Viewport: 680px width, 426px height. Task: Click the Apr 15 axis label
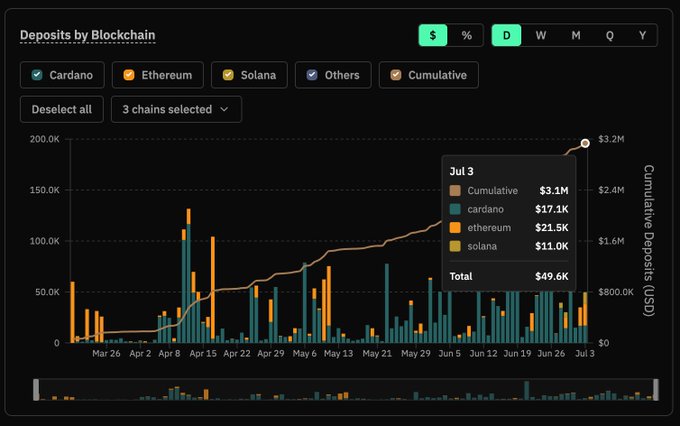pos(203,354)
